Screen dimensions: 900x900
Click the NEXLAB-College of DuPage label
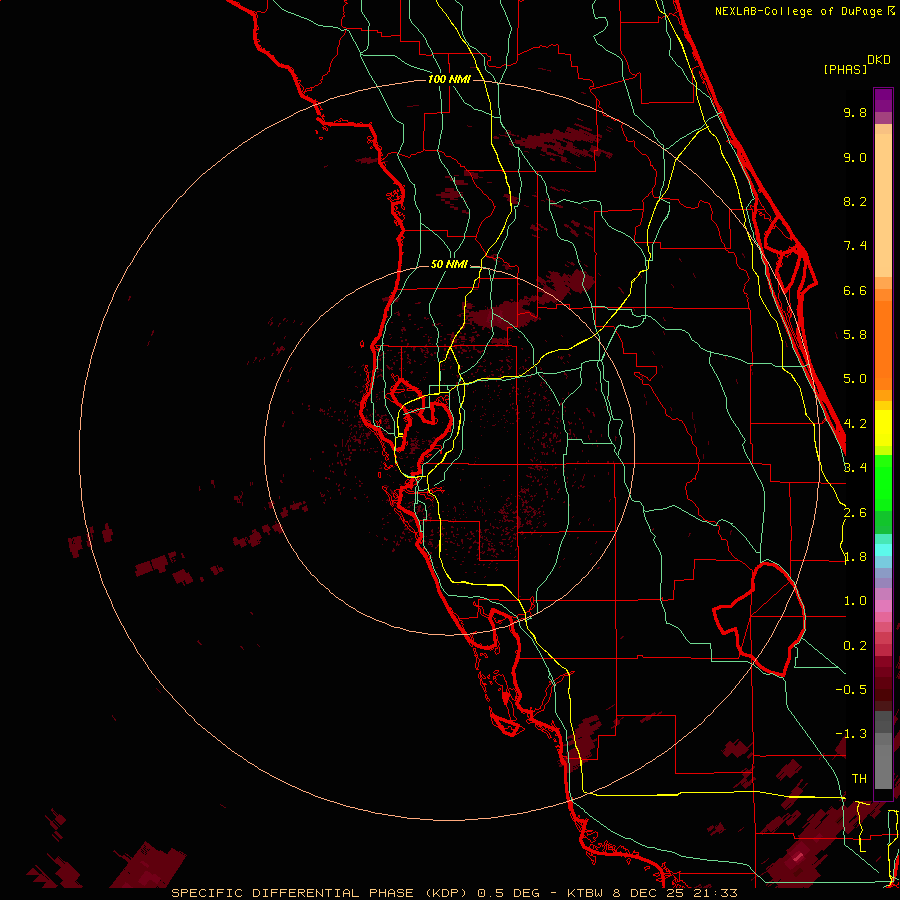coord(798,11)
